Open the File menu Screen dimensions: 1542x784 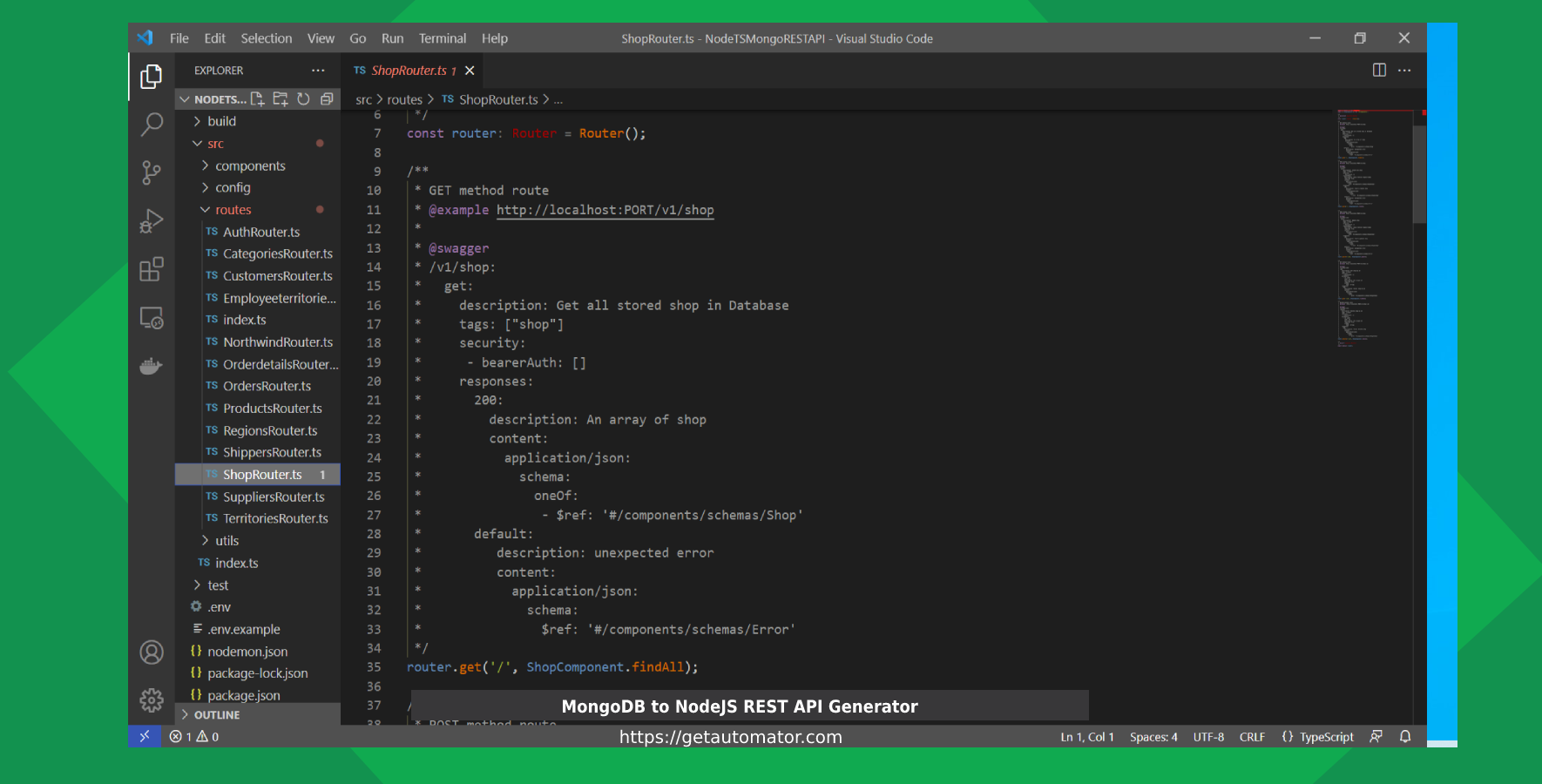[x=179, y=38]
